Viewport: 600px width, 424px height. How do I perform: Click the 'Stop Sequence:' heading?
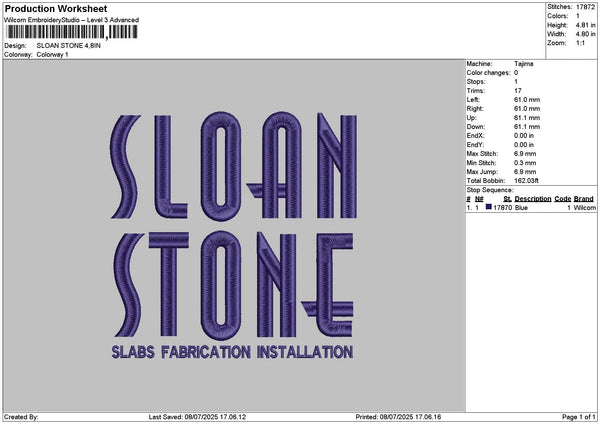pos(490,190)
